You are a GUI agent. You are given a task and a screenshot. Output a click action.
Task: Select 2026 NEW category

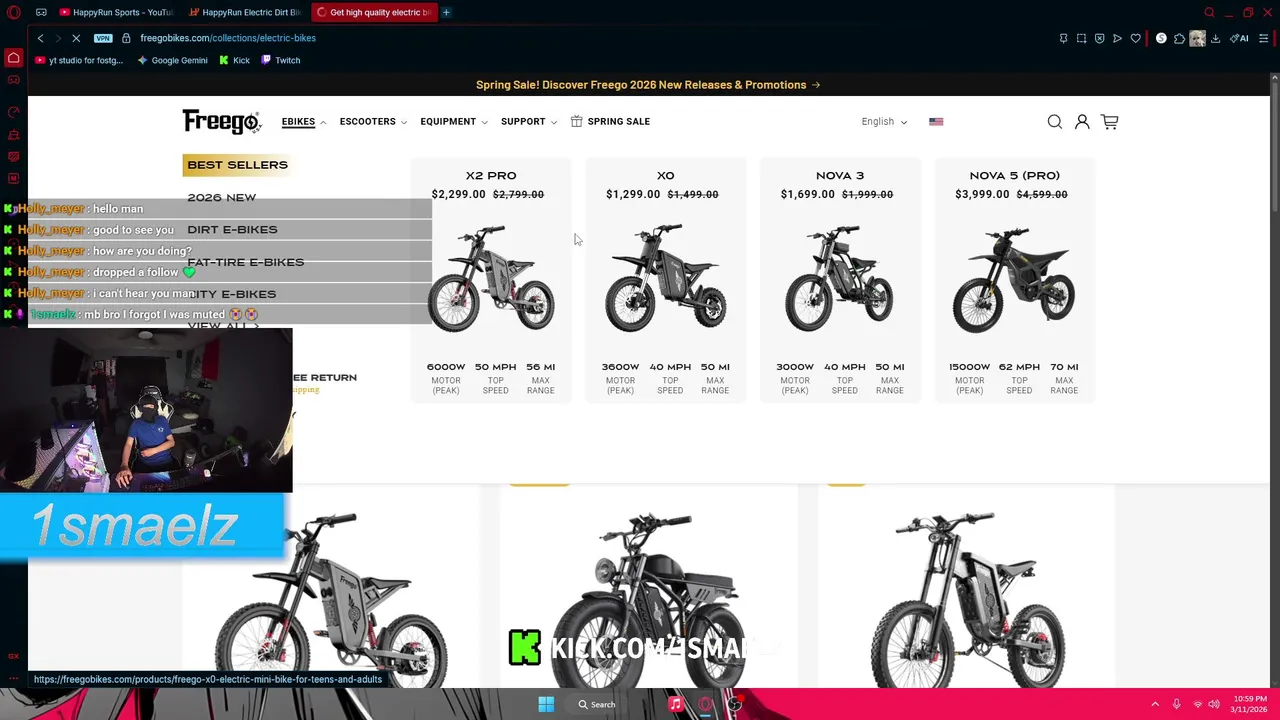click(222, 198)
